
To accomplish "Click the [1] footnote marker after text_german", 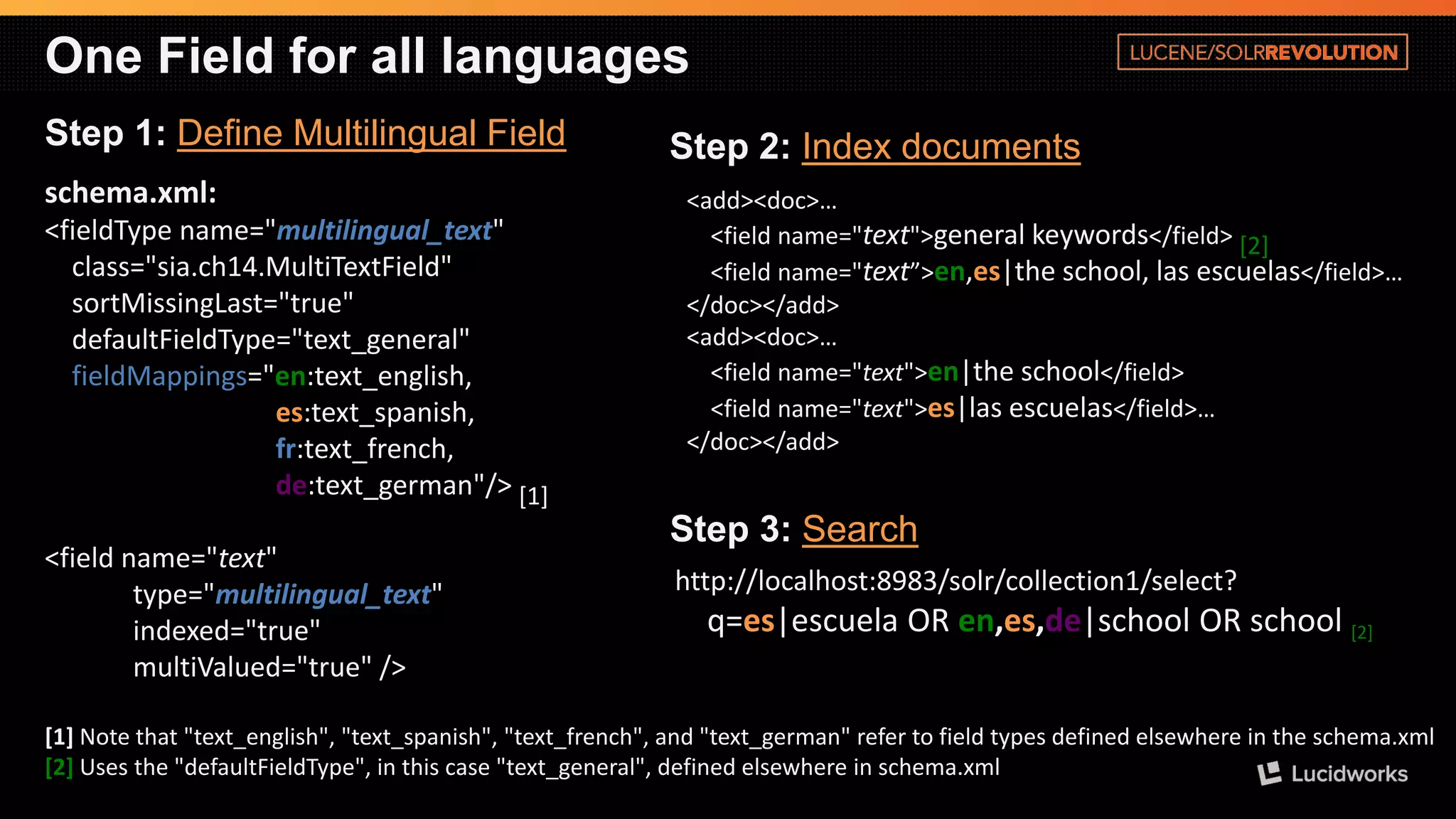I will pos(533,496).
